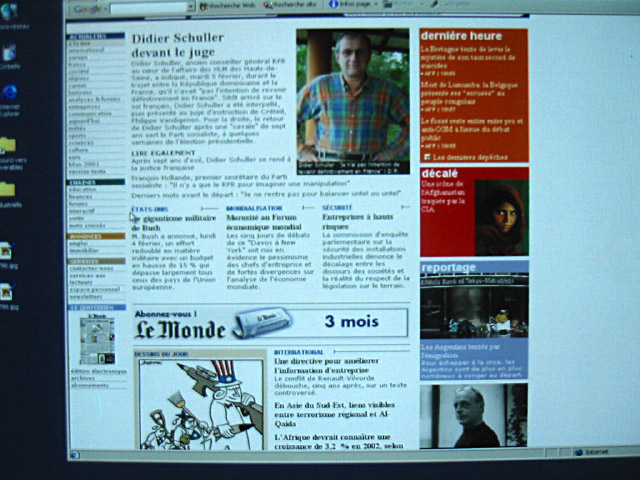Image resolution: width=640 pixels, height=480 pixels.
Task: Open 'La Bretagne tente de lever' dispatch
Action: pos(468,57)
